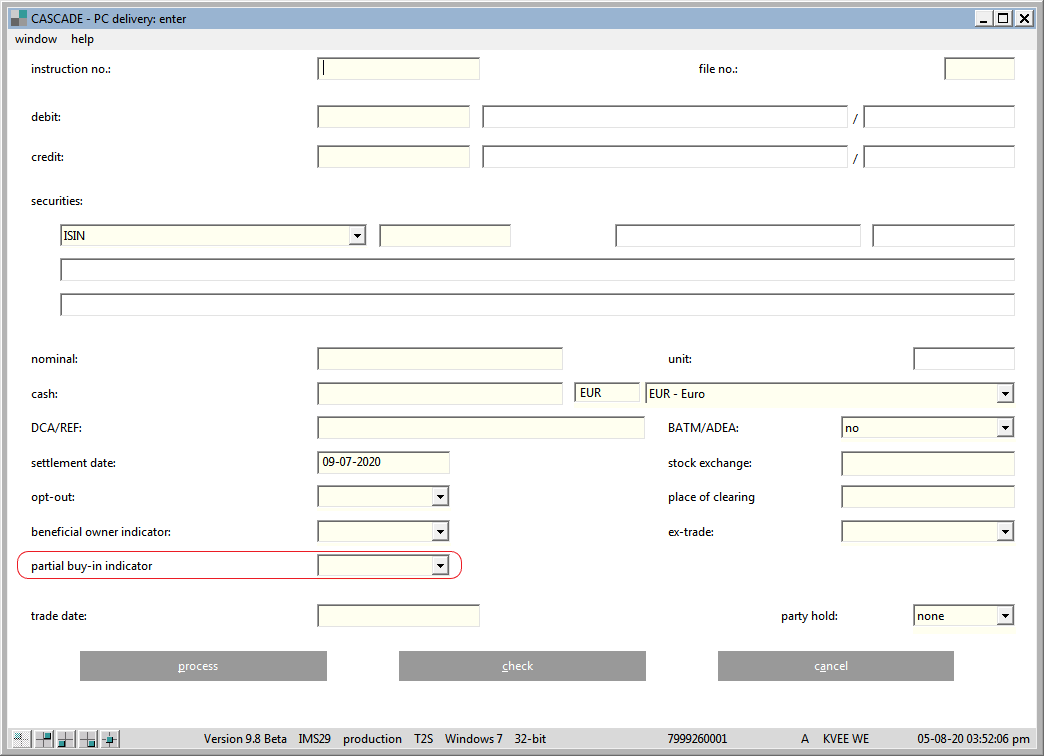
Task: Open the opt-out dropdown
Action: coord(439,497)
